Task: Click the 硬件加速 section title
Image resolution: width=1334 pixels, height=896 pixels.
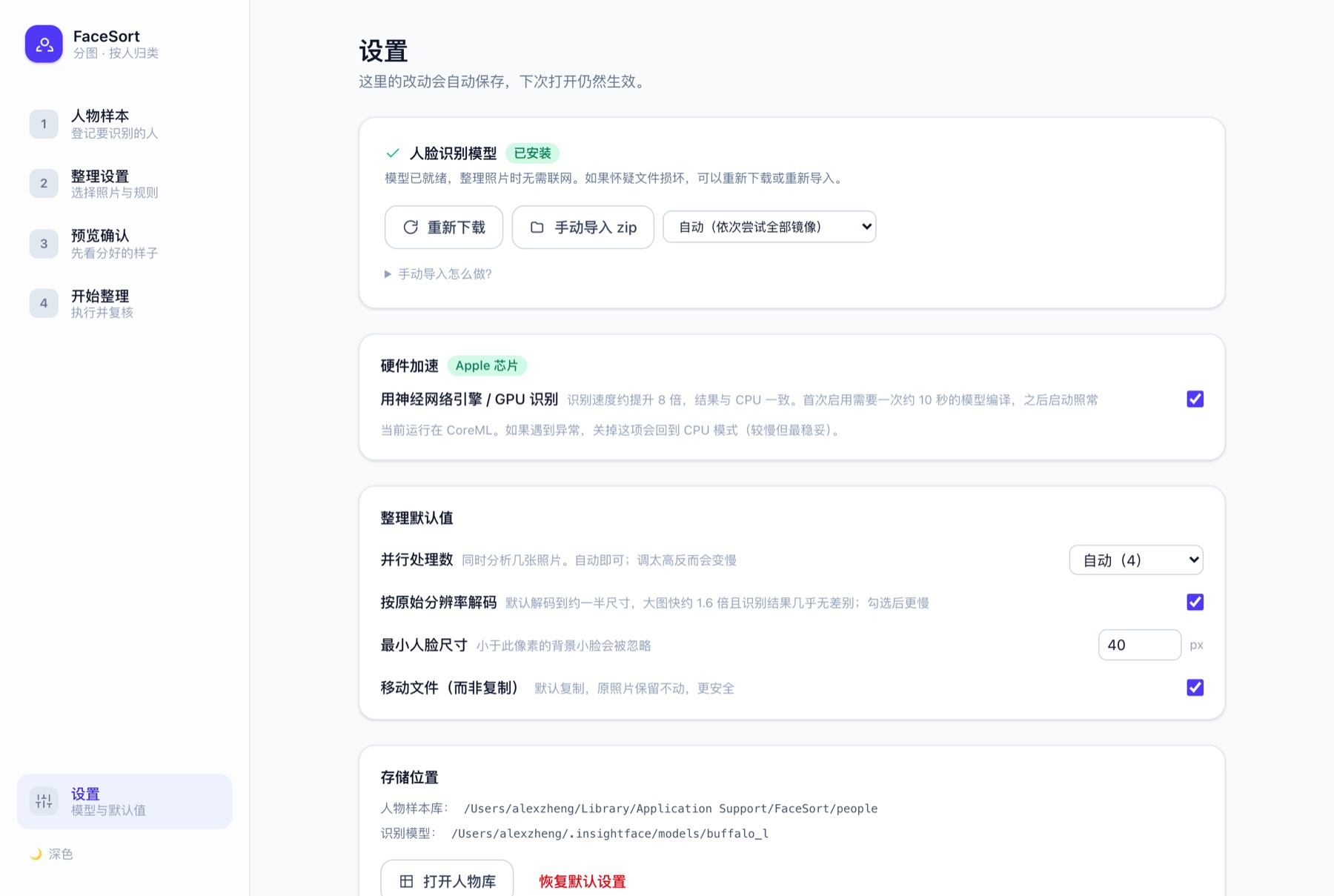Action: click(x=409, y=365)
